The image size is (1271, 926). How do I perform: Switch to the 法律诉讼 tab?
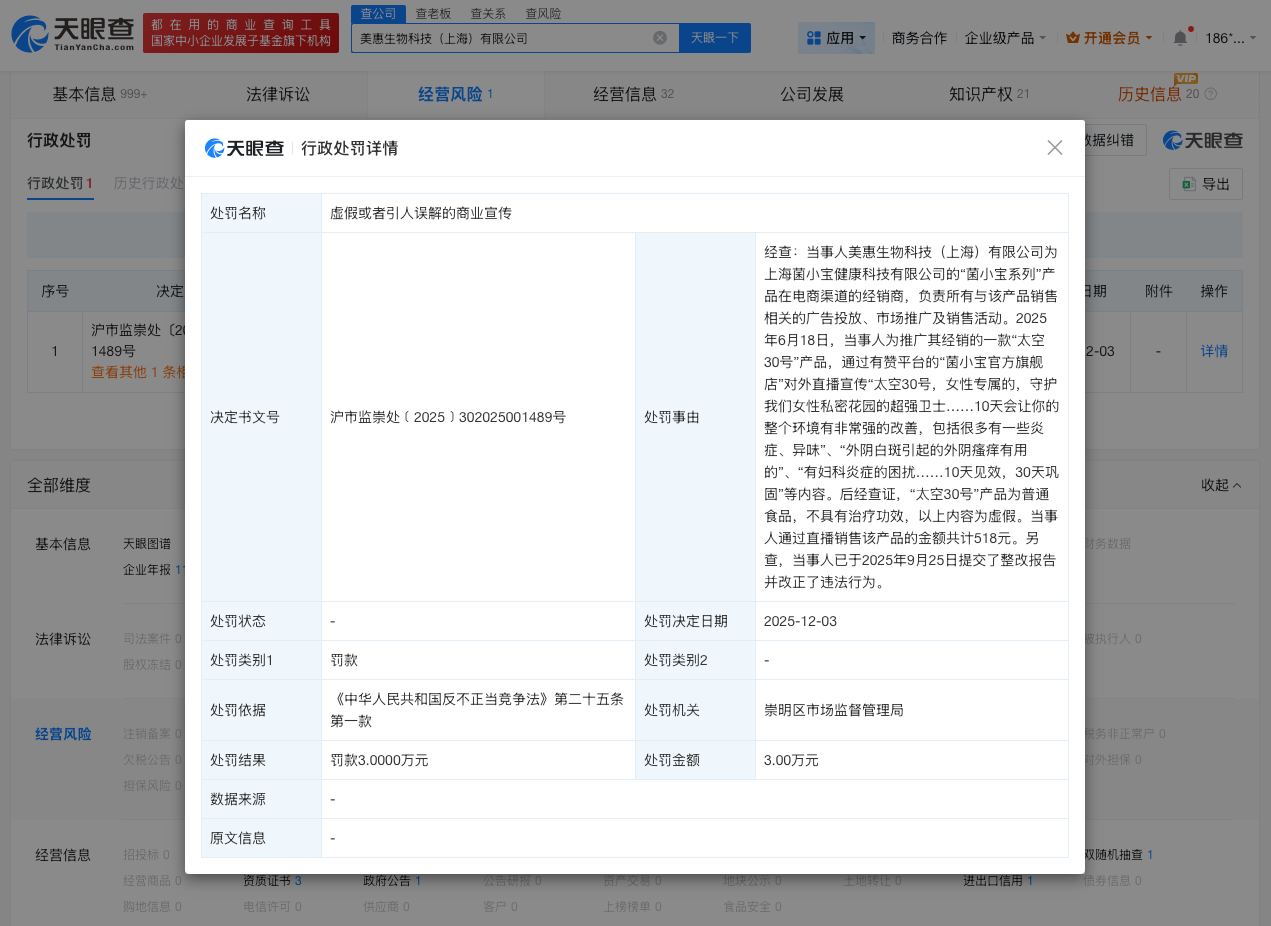click(x=277, y=94)
